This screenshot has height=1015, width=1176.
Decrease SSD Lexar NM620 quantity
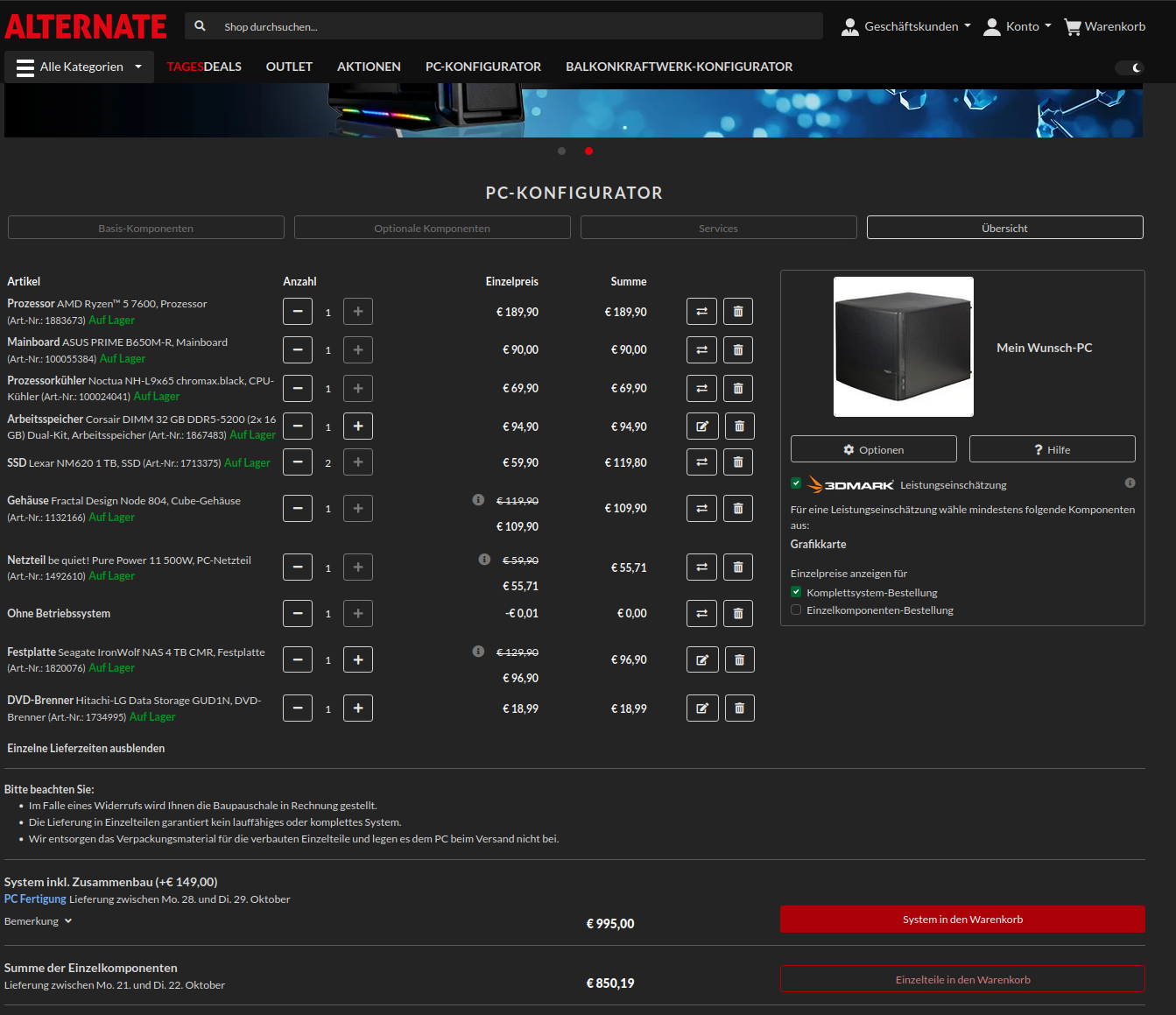click(298, 462)
